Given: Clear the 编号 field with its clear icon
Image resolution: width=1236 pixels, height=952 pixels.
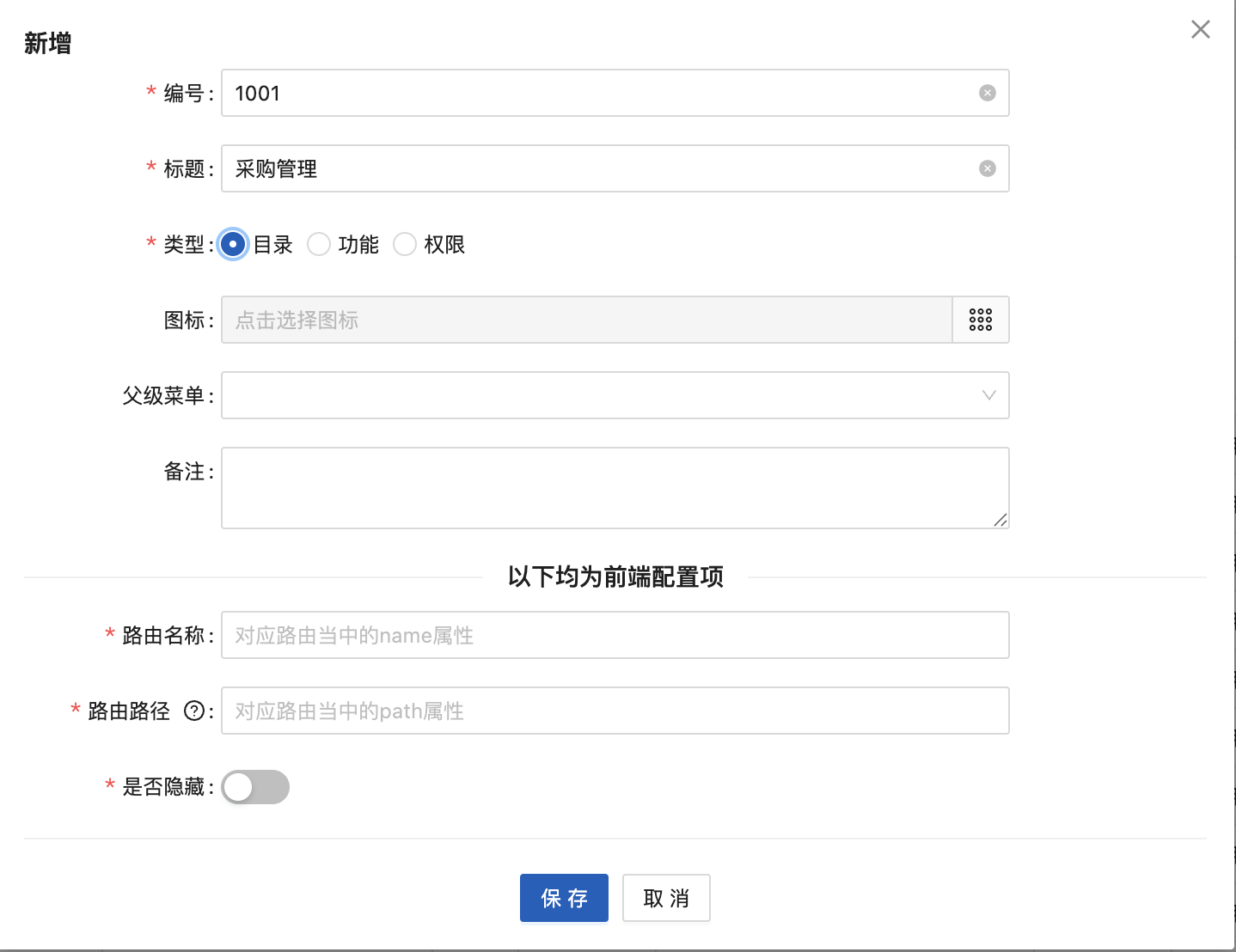Looking at the screenshot, I should point(988,93).
